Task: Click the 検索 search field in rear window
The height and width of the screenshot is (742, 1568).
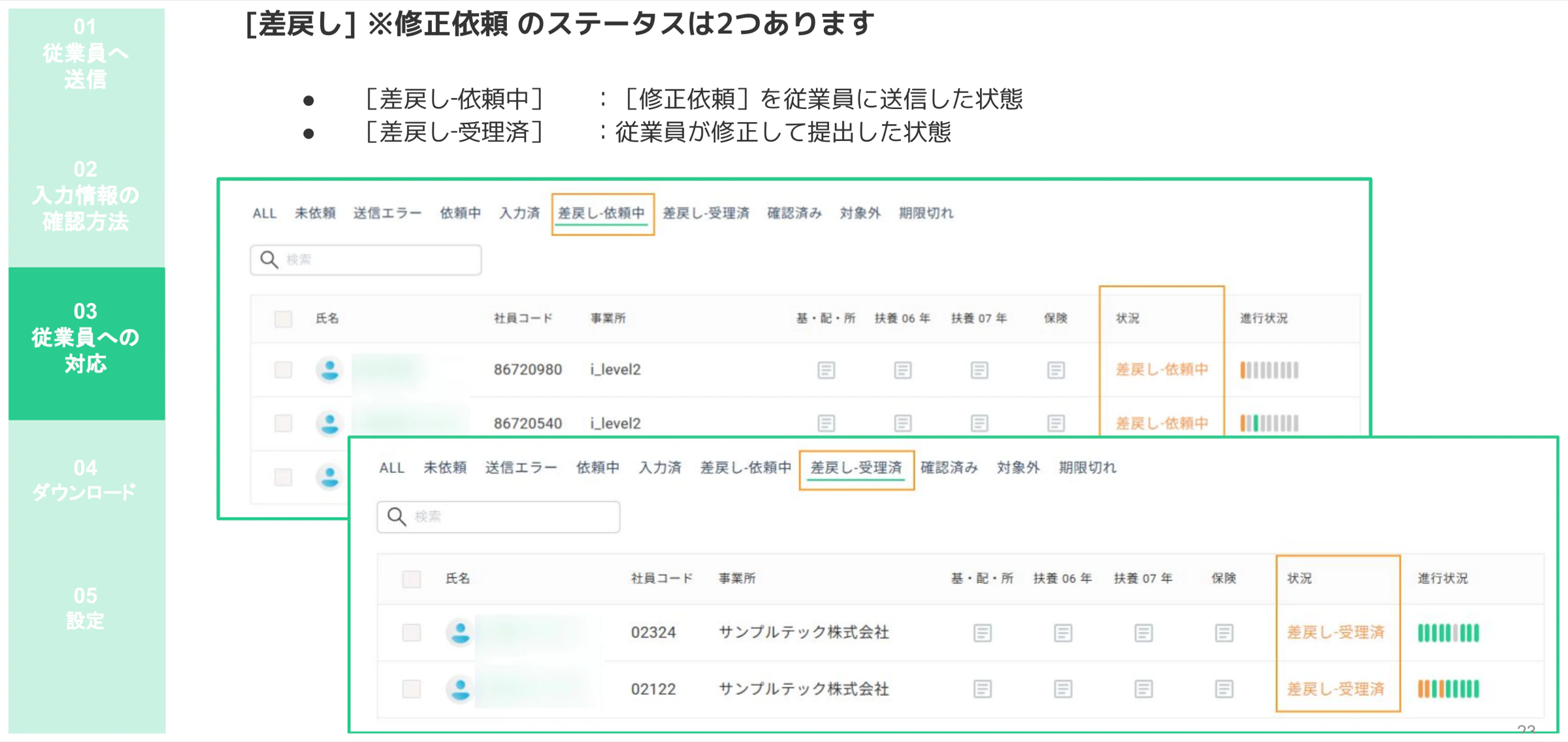Action: 366,260
